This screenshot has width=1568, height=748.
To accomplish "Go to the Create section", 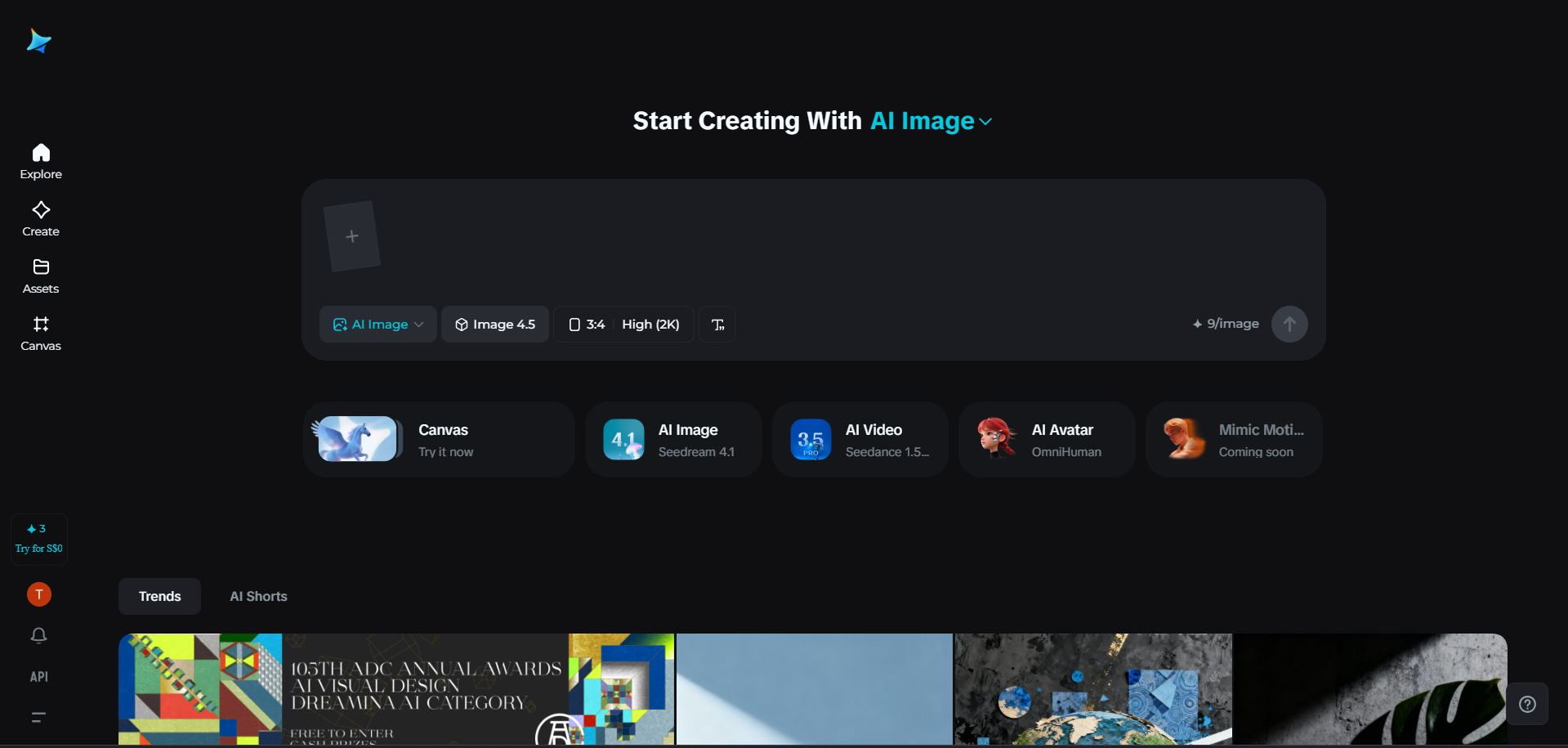I will [x=41, y=219].
